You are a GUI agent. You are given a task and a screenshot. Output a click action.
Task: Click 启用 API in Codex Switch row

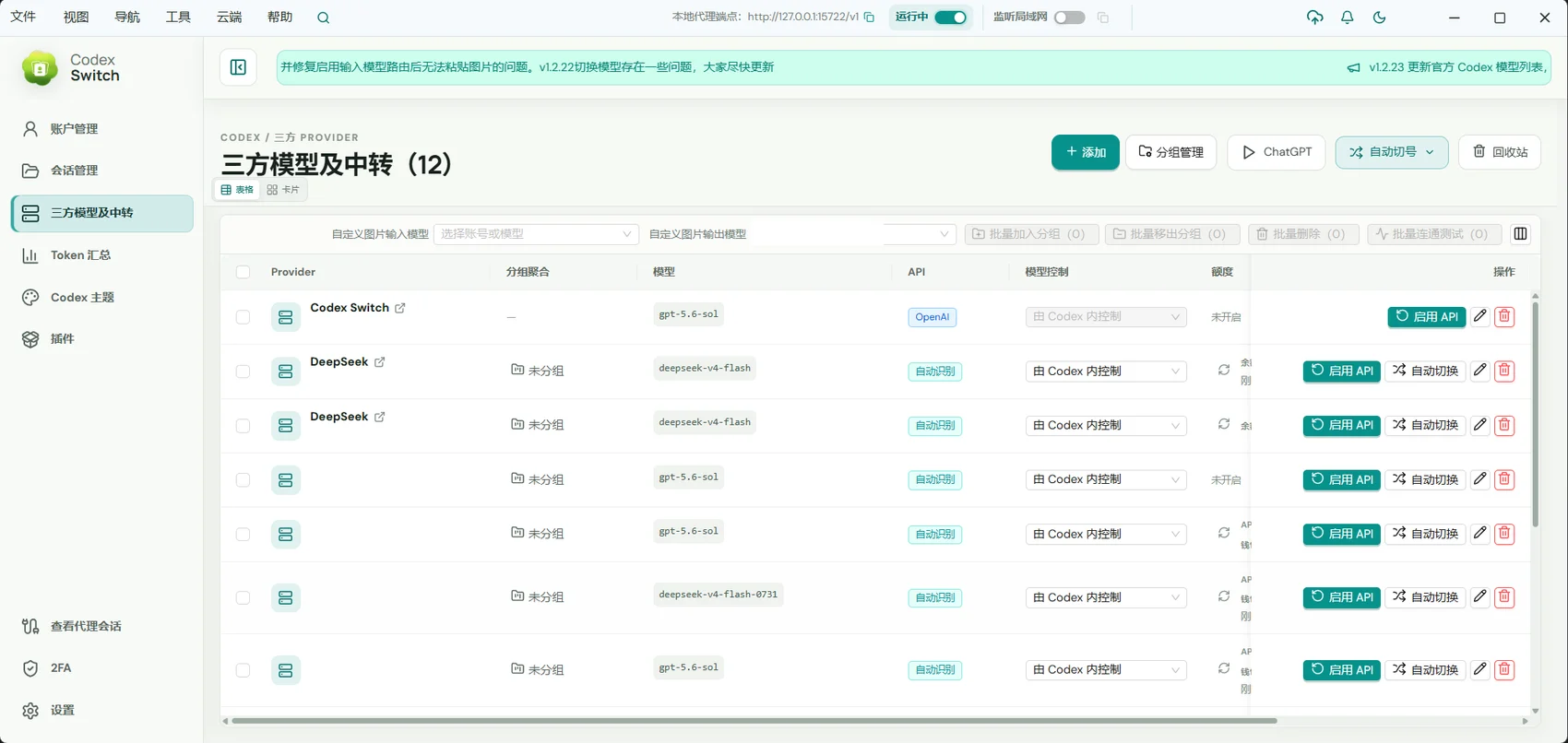coord(1427,316)
